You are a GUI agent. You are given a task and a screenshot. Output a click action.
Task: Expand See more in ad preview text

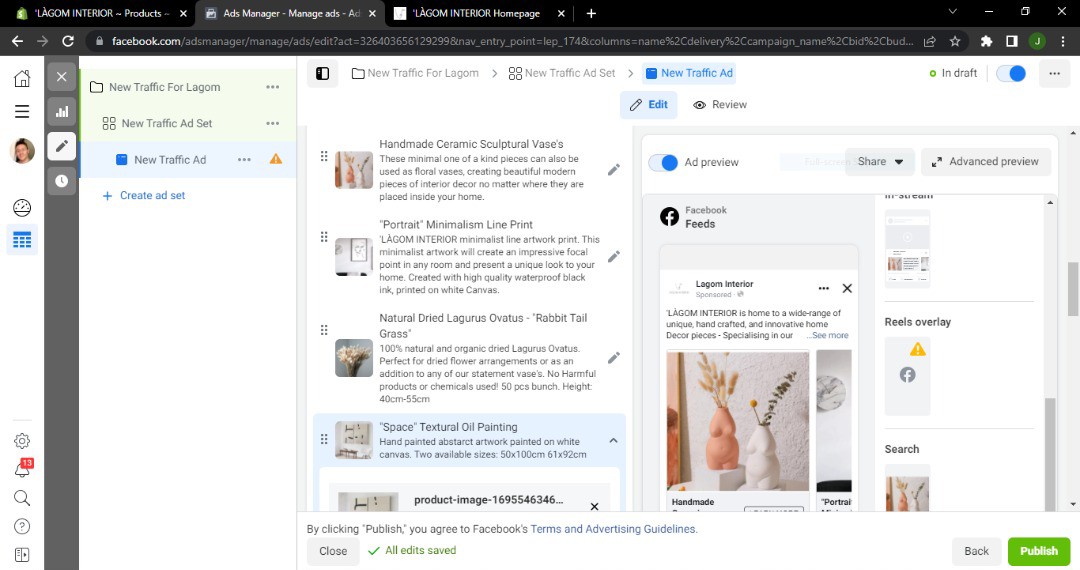click(x=828, y=335)
